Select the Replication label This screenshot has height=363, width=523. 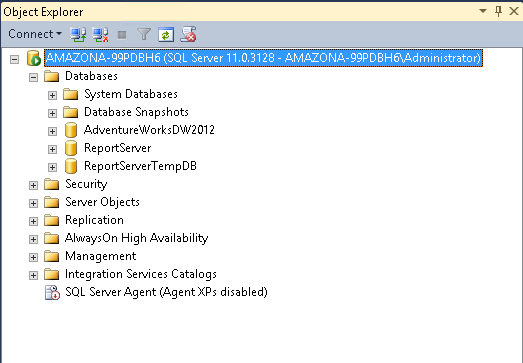point(94,220)
